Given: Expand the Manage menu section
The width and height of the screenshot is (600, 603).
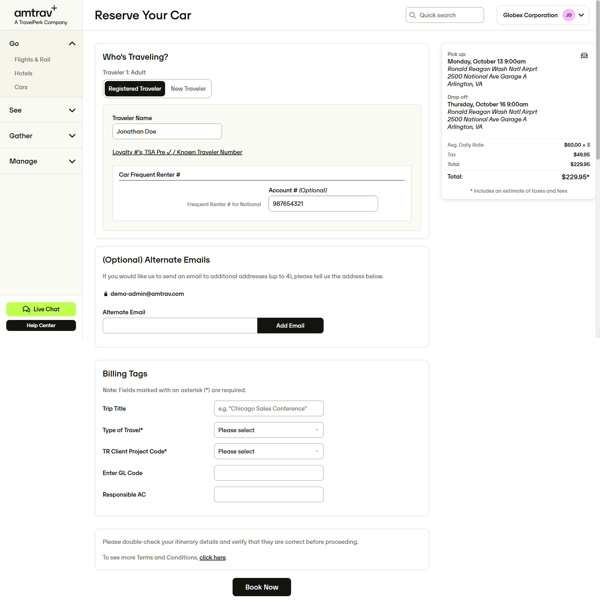Looking at the screenshot, I should [x=72, y=161].
